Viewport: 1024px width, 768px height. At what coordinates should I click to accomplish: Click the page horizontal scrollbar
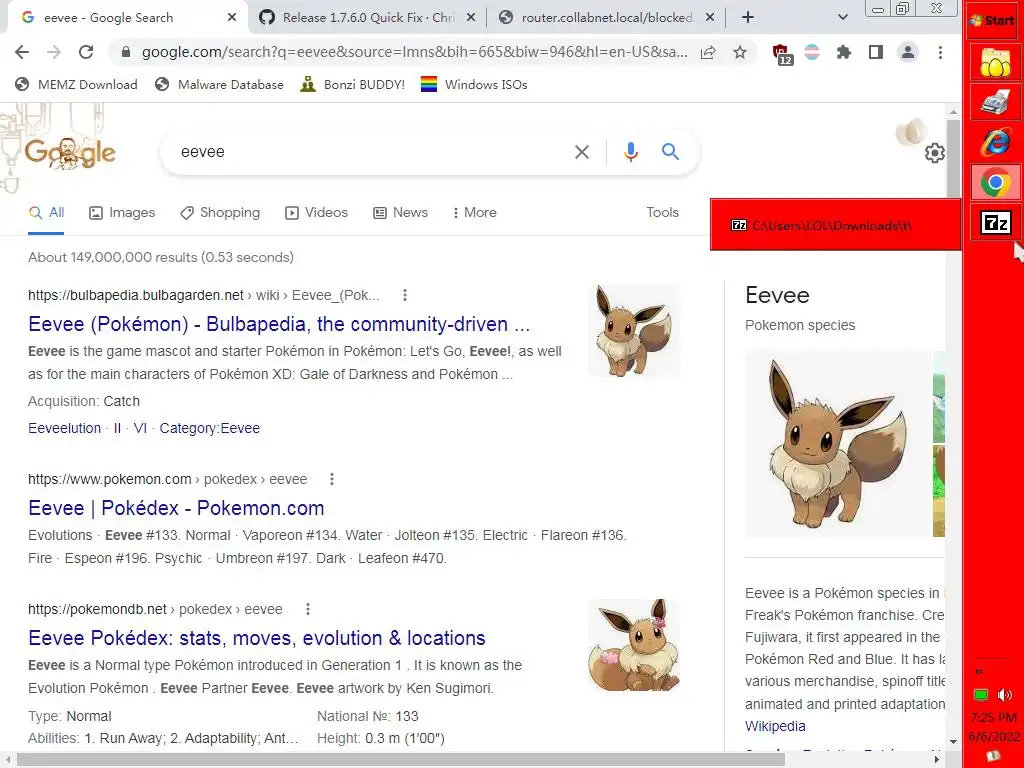tap(401, 760)
